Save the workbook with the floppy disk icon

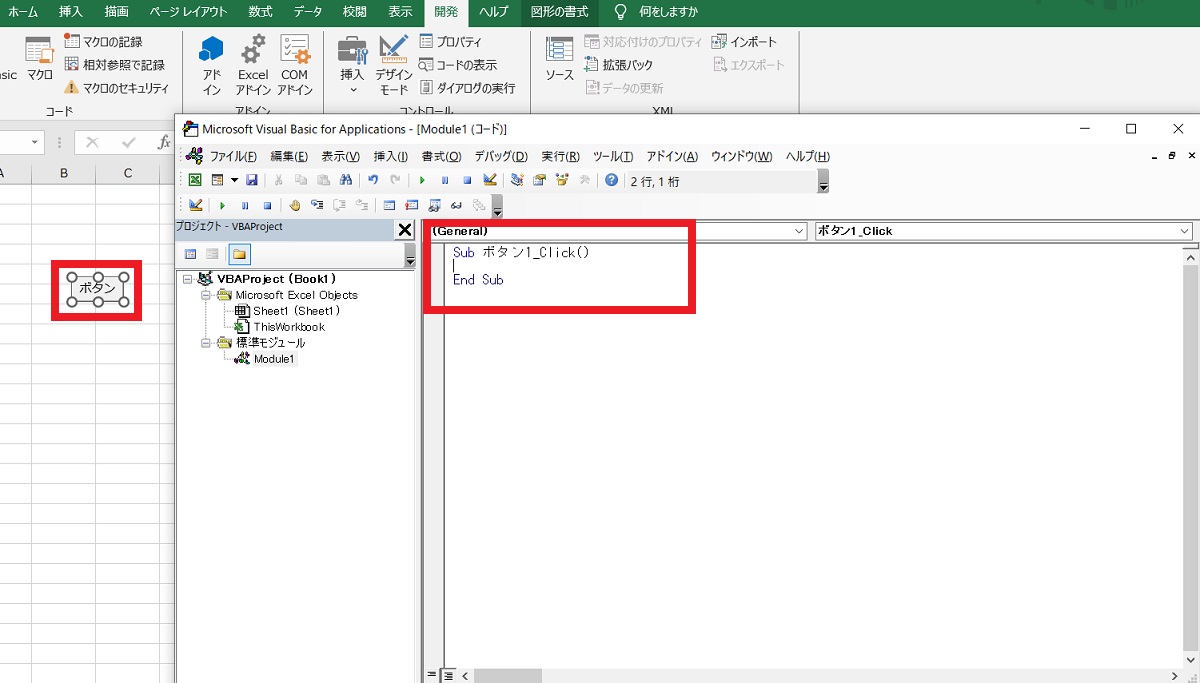pyautogui.click(x=252, y=180)
